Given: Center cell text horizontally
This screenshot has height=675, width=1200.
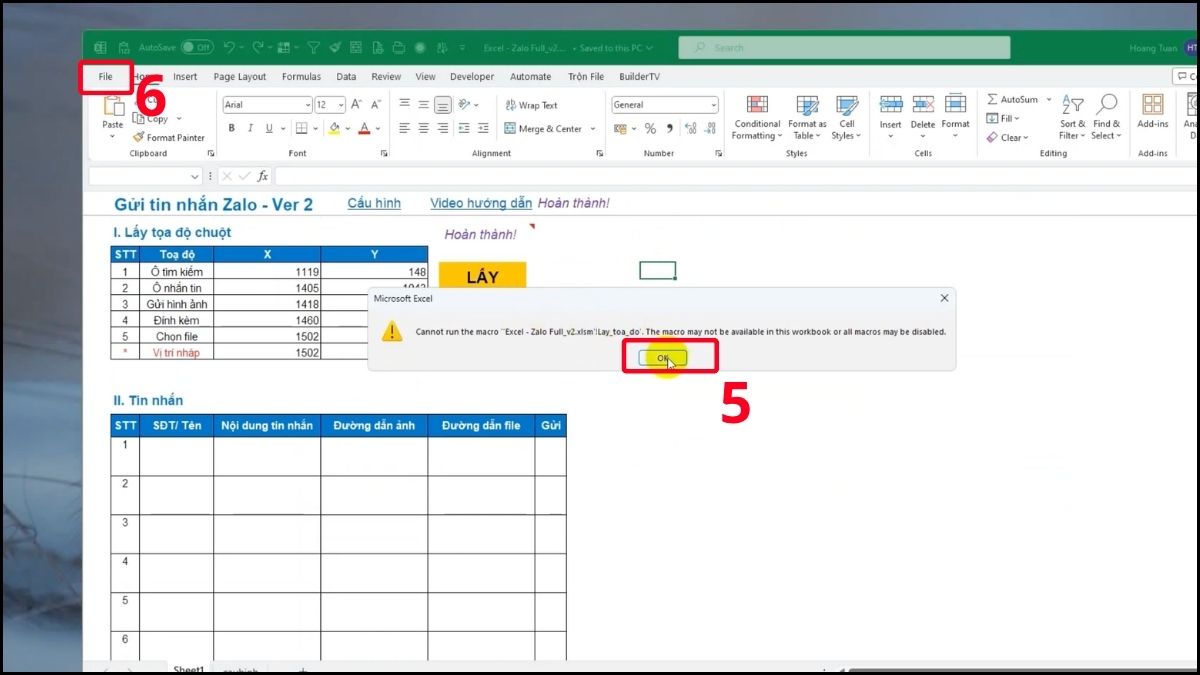Looking at the screenshot, I should [x=423, y=128].
